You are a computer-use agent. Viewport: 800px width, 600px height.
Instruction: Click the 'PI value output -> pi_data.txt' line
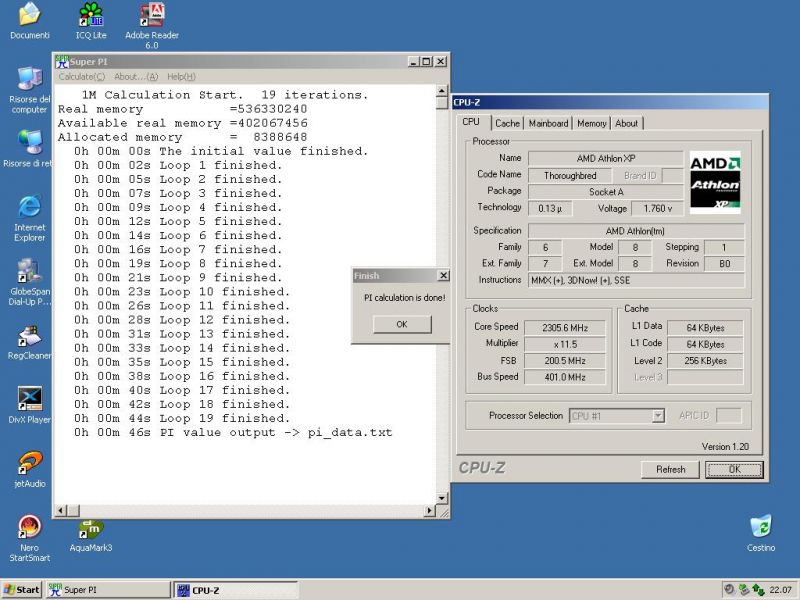[x=233, y=433]
